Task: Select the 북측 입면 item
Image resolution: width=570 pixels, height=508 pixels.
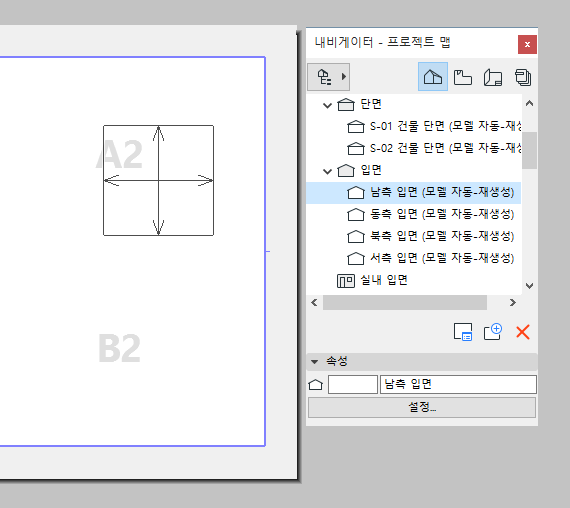Action: [442, 236]
